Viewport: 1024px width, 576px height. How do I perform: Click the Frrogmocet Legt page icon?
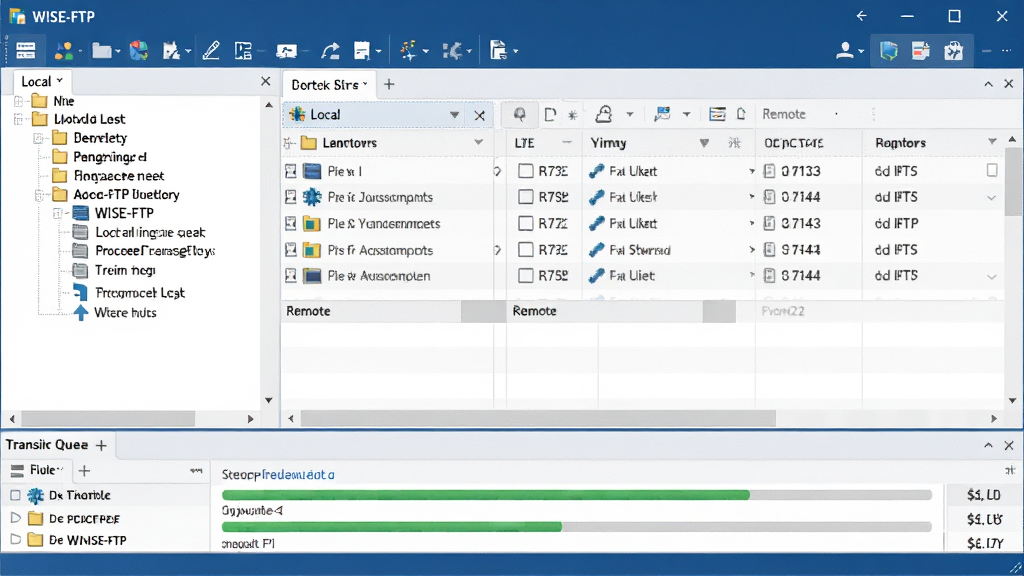tap(80, 293)
